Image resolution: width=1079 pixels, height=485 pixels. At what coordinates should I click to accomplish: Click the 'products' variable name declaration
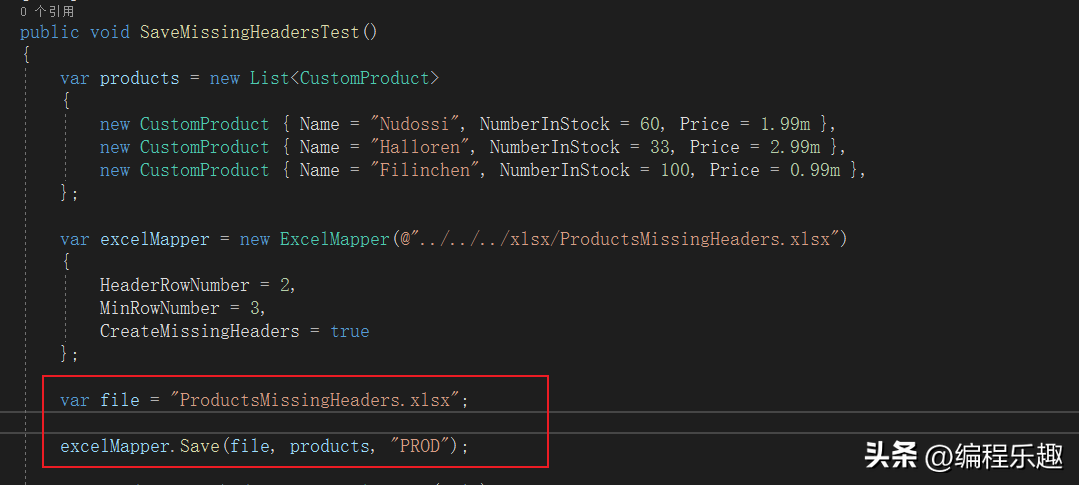[140, 78]
